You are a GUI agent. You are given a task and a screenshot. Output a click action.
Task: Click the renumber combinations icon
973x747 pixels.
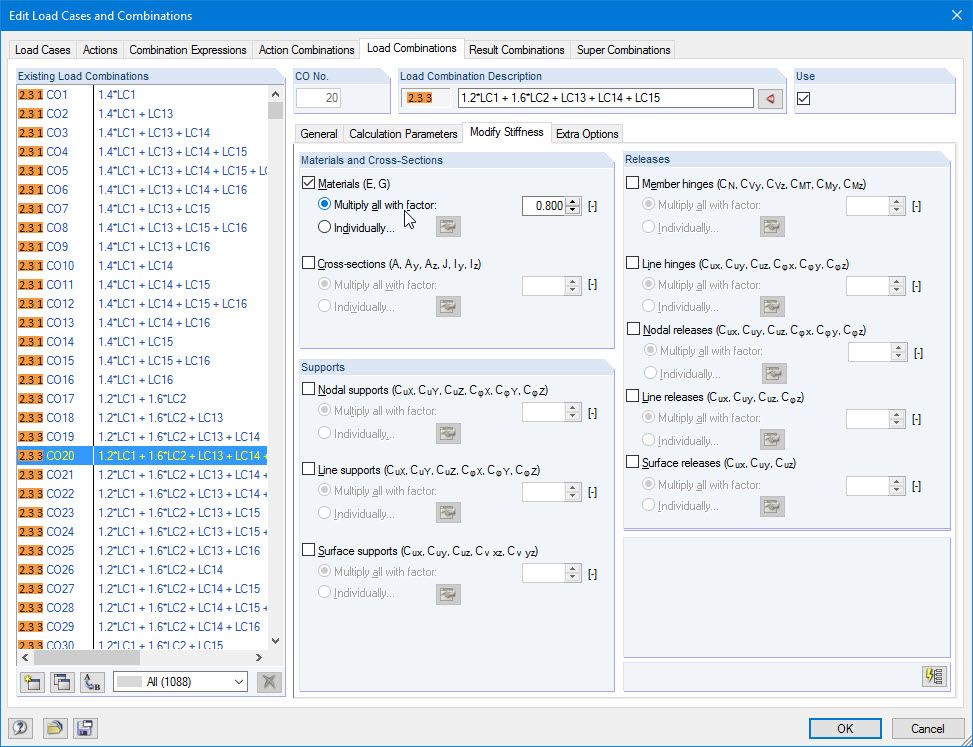coord(92,682)
